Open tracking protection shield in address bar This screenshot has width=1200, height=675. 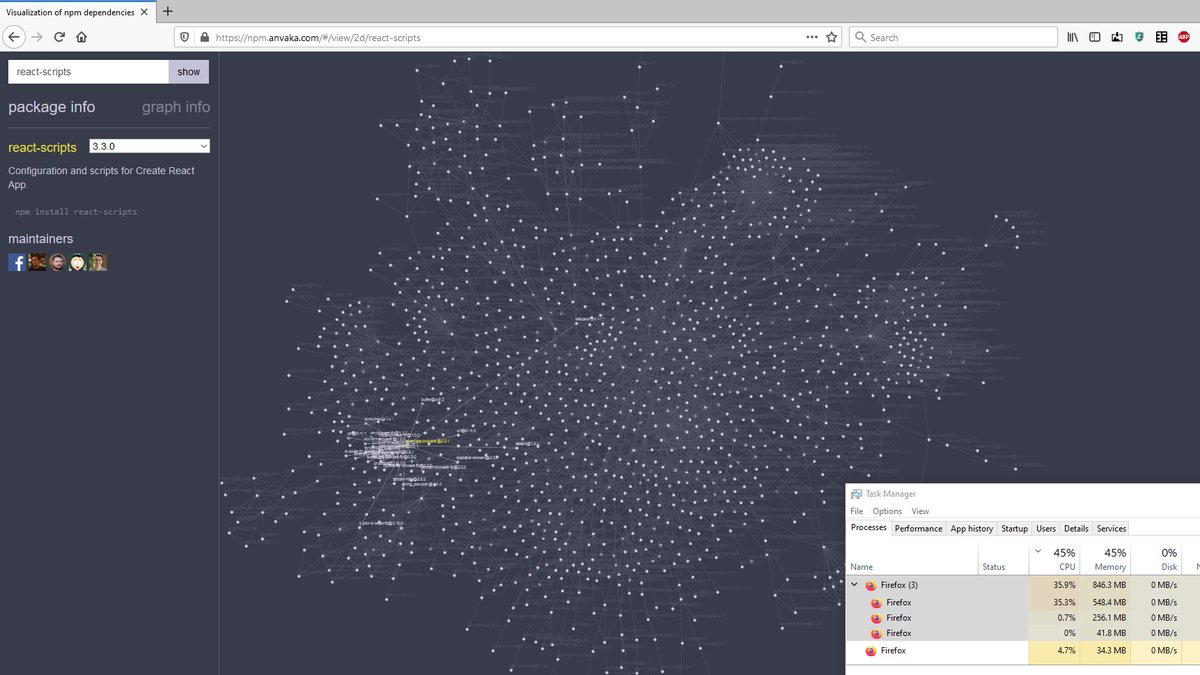point(184,37)
